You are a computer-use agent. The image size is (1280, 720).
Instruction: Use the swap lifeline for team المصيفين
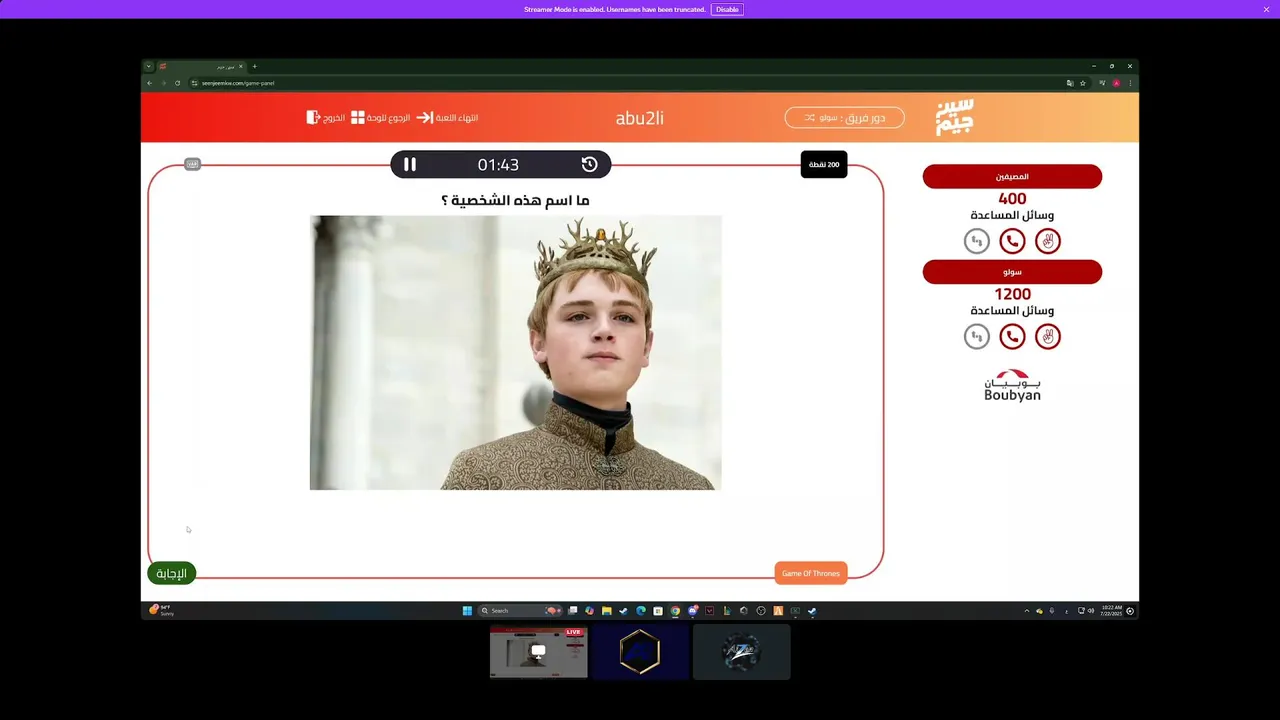(x=977, y=241)
